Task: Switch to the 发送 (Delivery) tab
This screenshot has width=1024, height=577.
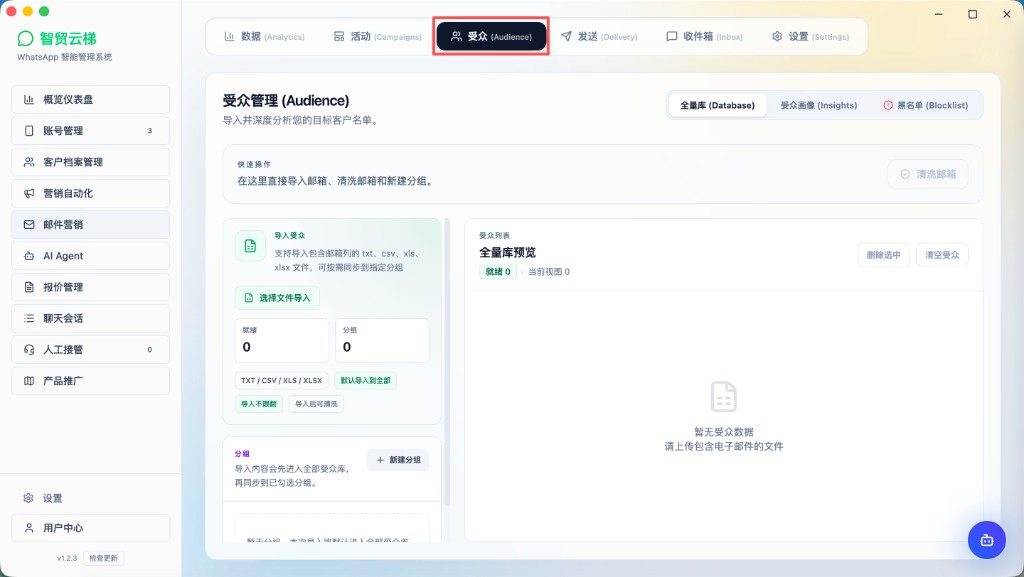Action: pos(600,37)
